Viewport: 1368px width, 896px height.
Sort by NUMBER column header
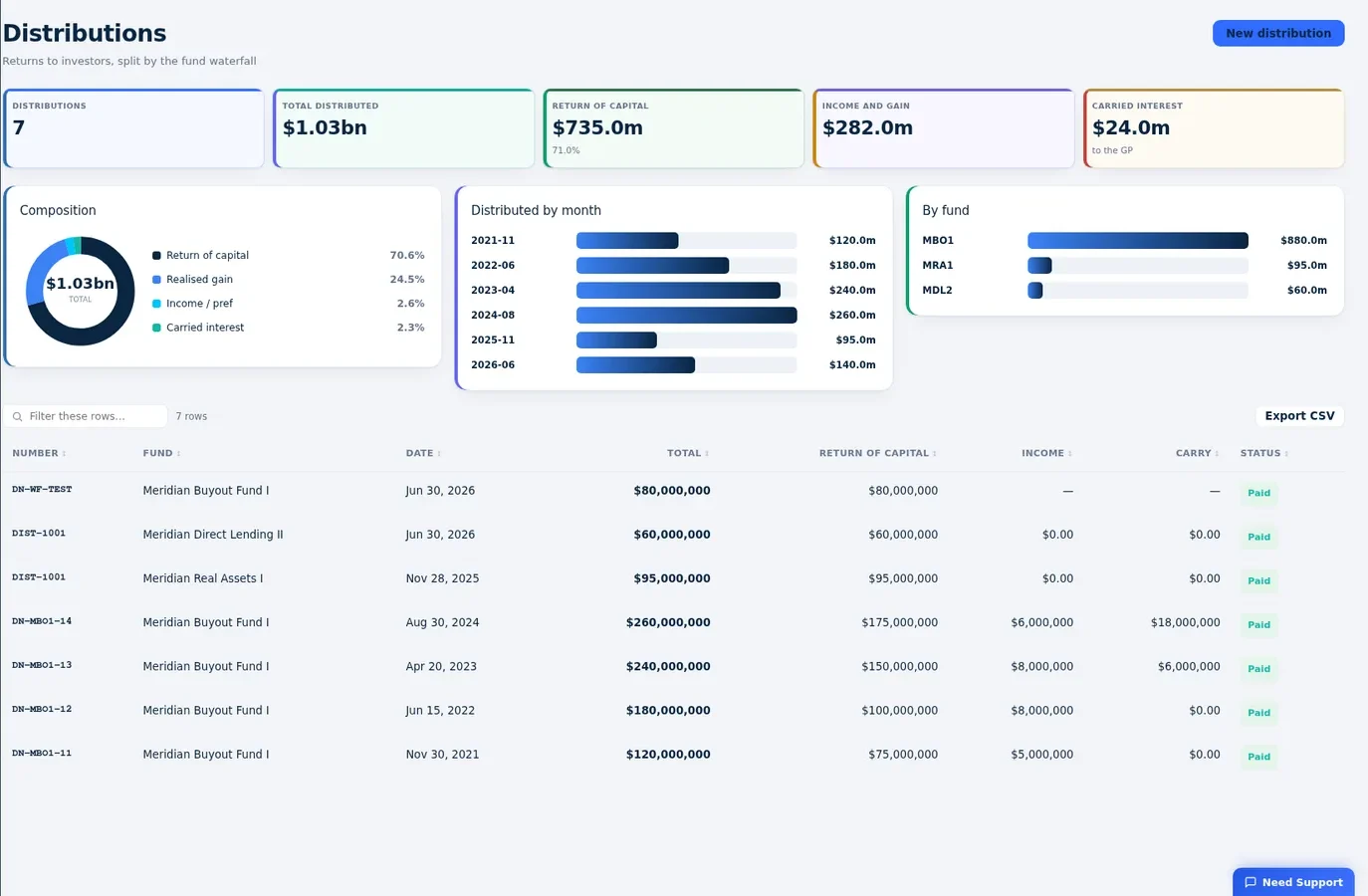click(39, 453)
